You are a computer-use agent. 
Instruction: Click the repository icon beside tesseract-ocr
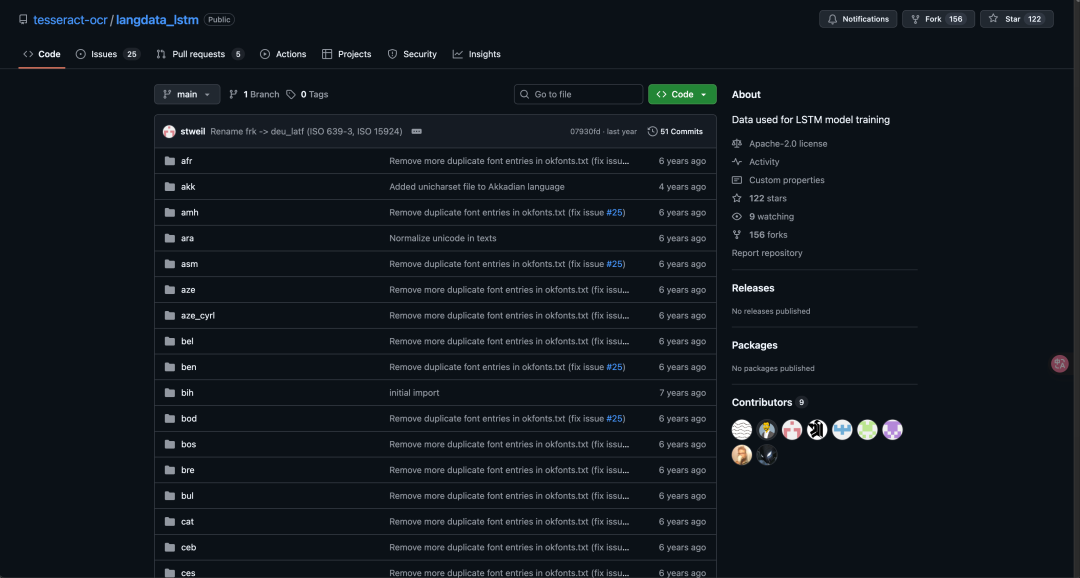click(x=23, y=19)
